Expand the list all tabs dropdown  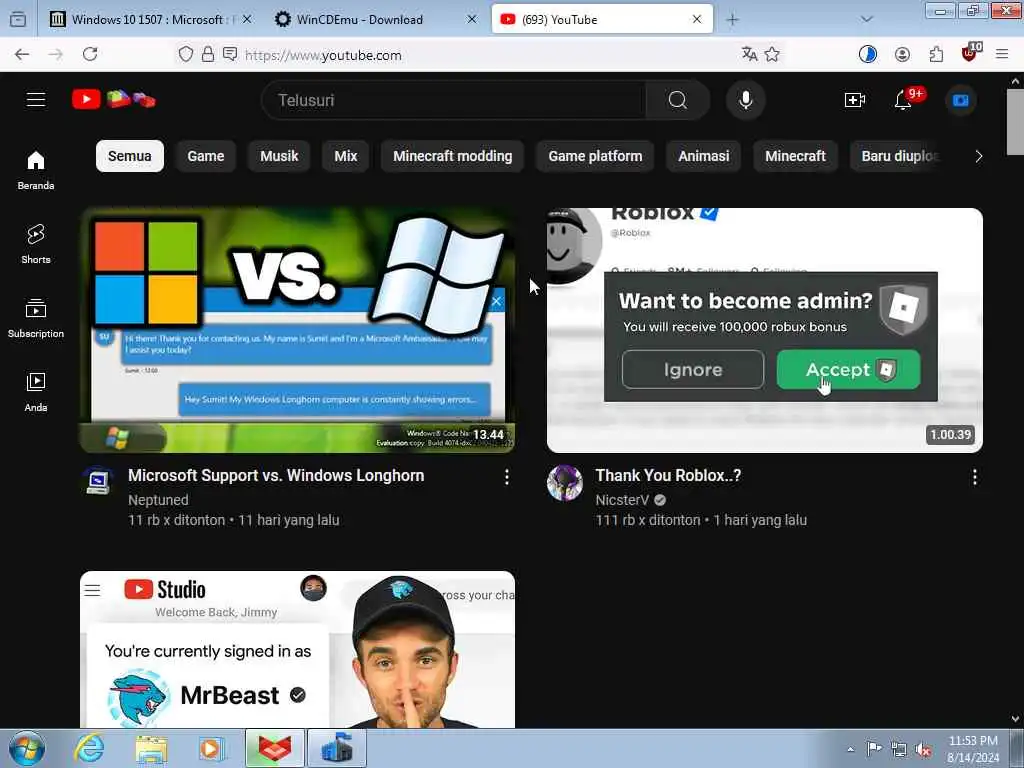click(867, 19)
